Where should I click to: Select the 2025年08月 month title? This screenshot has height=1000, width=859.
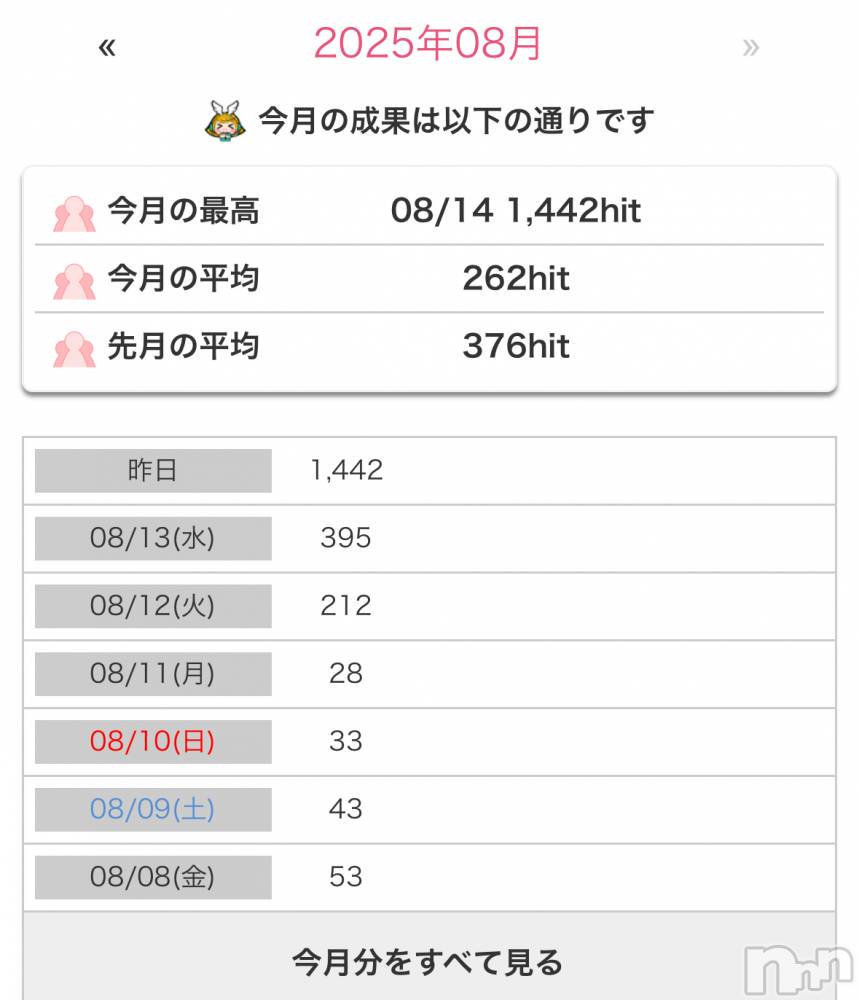[x=427, y=43]
